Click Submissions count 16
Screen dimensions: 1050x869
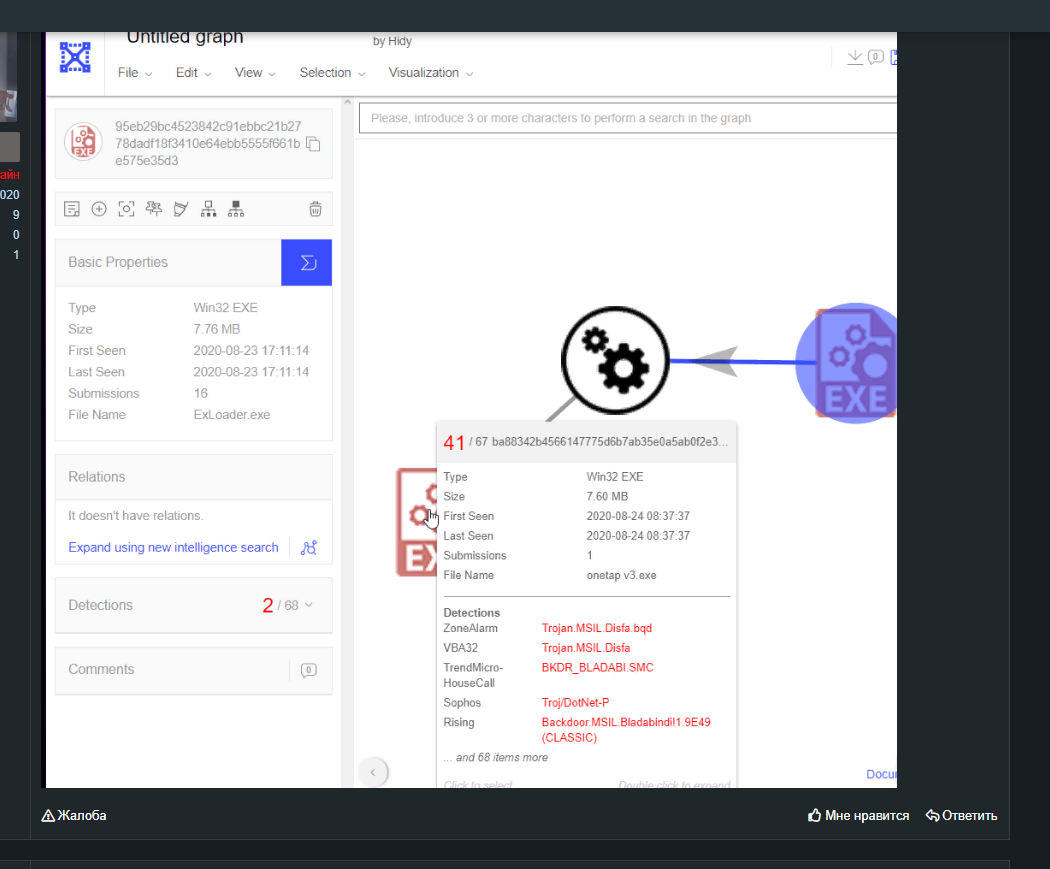[x=200, y=393]
